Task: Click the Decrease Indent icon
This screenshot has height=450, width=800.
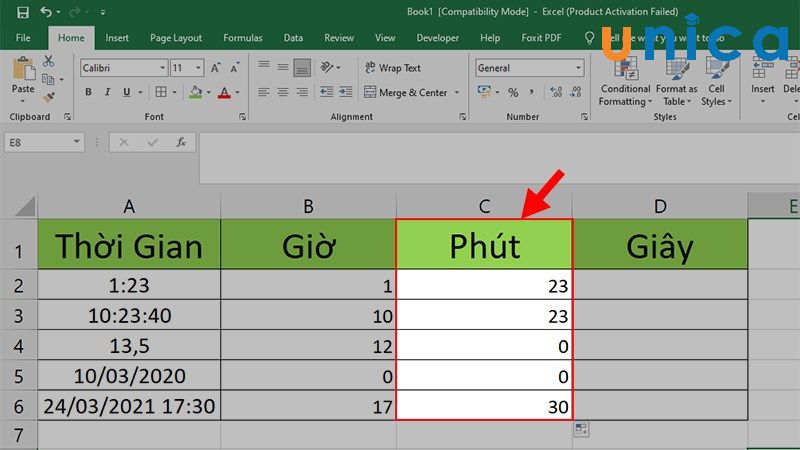Action: point(327,92)
